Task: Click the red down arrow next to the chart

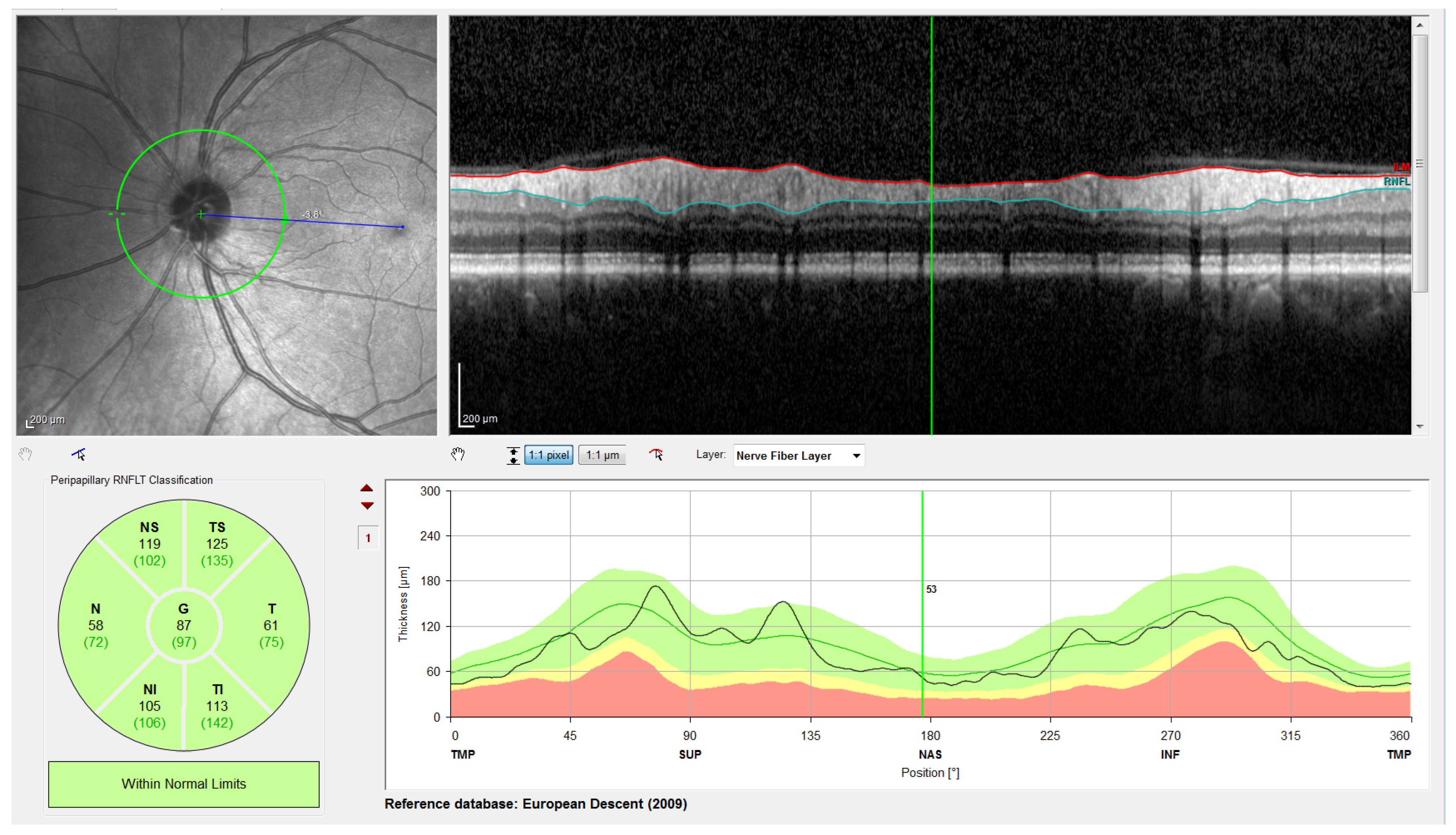Action: tap(367, 506)
